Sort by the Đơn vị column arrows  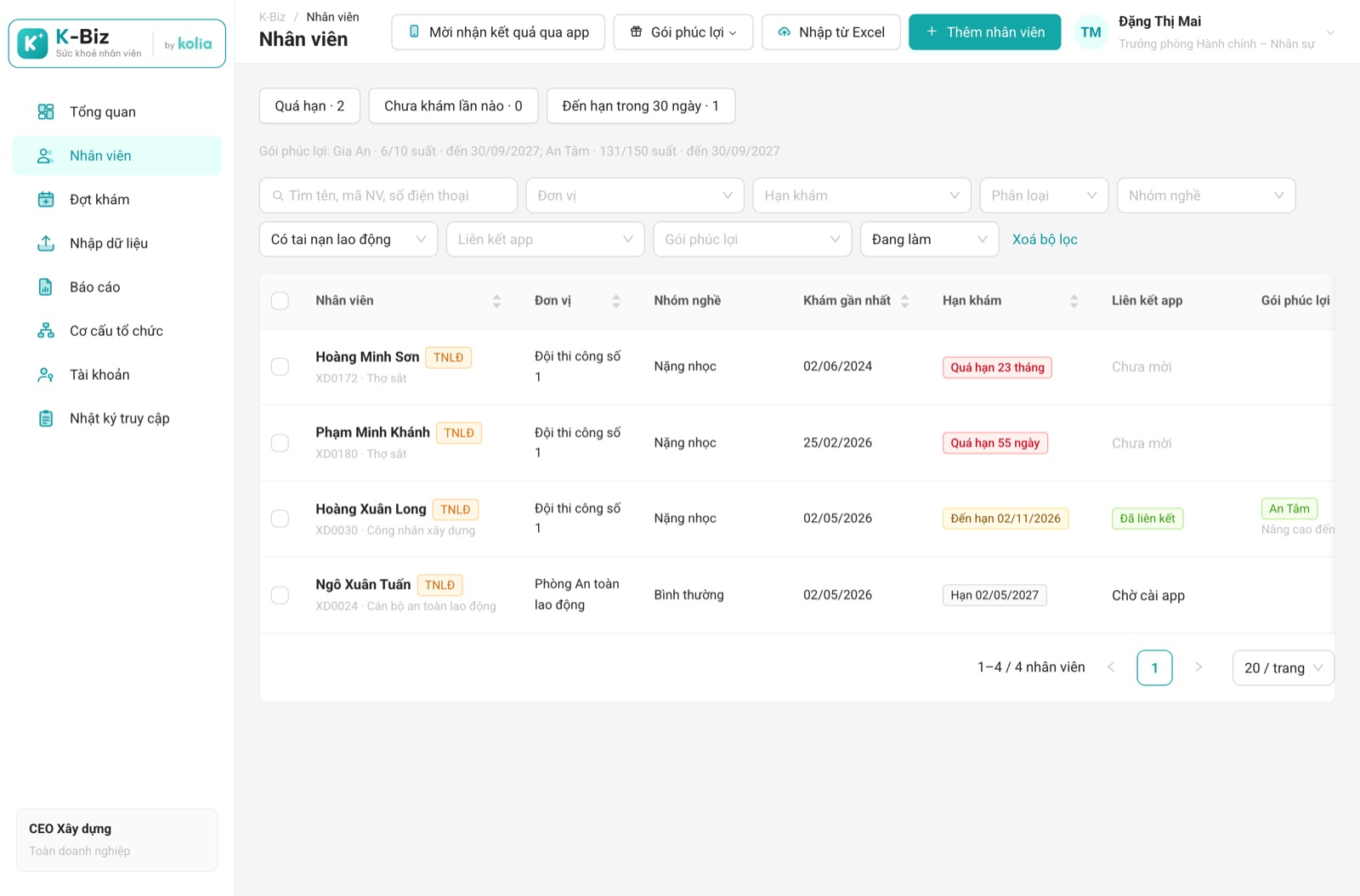pyautogui.click(x=616, y=301)
